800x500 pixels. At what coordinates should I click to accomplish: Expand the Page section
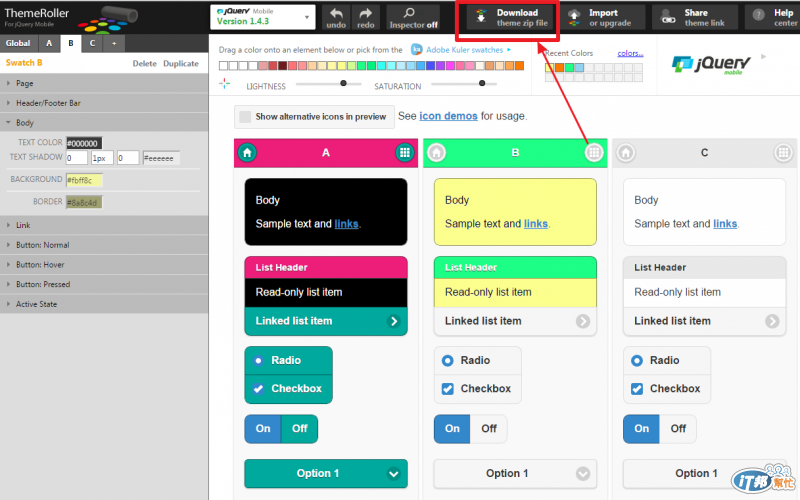pyautogui.click(x=104, y=83)
